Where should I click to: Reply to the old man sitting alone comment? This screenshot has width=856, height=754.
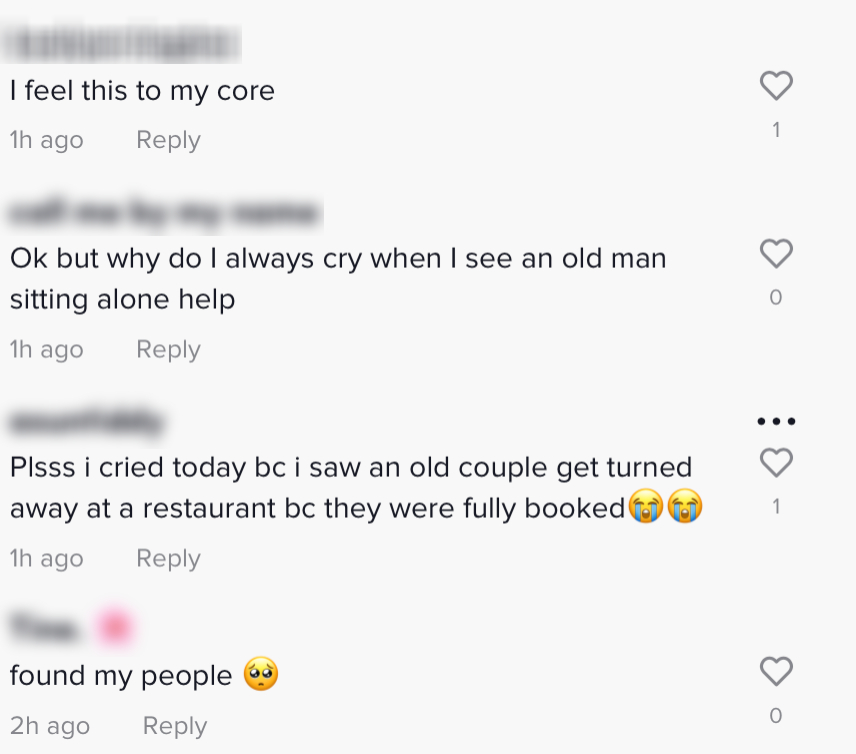[168, 350]
